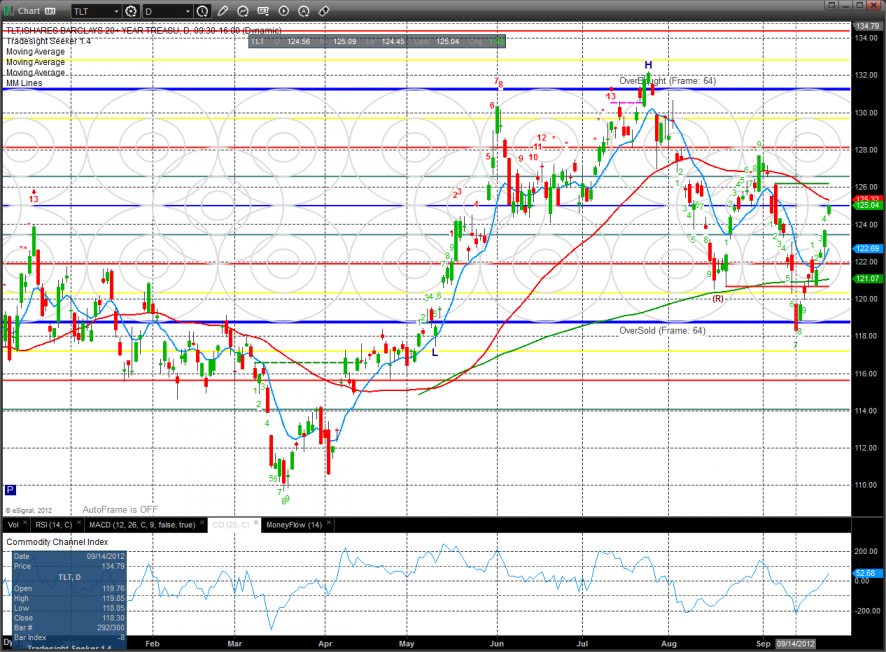The width and height of the screenshot is (886, 652).
Task: Toggle the AutoFrame is OFF label
Action: [120, 509]
